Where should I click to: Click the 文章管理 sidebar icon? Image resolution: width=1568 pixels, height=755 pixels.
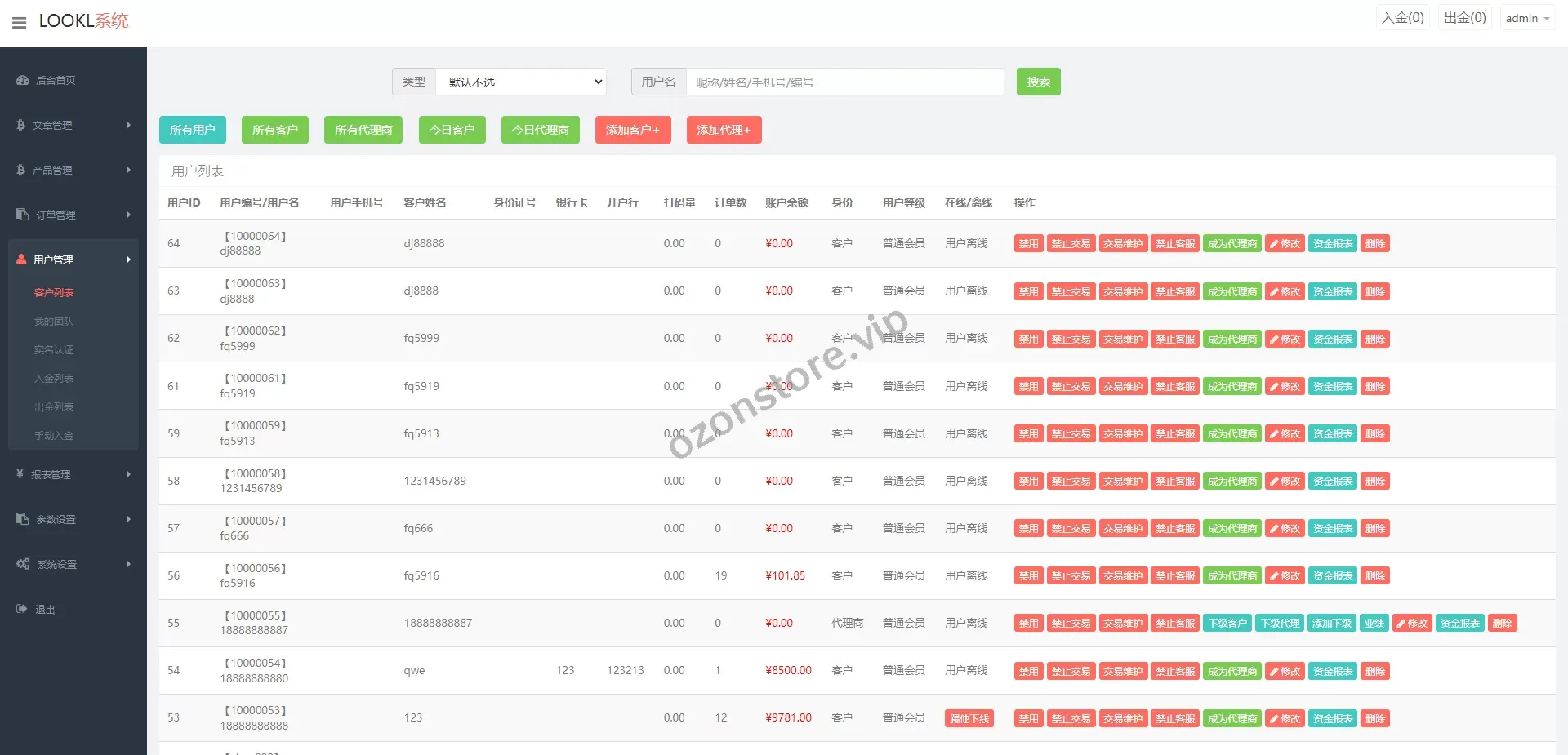pyautogui.click(x=21, y=125)
